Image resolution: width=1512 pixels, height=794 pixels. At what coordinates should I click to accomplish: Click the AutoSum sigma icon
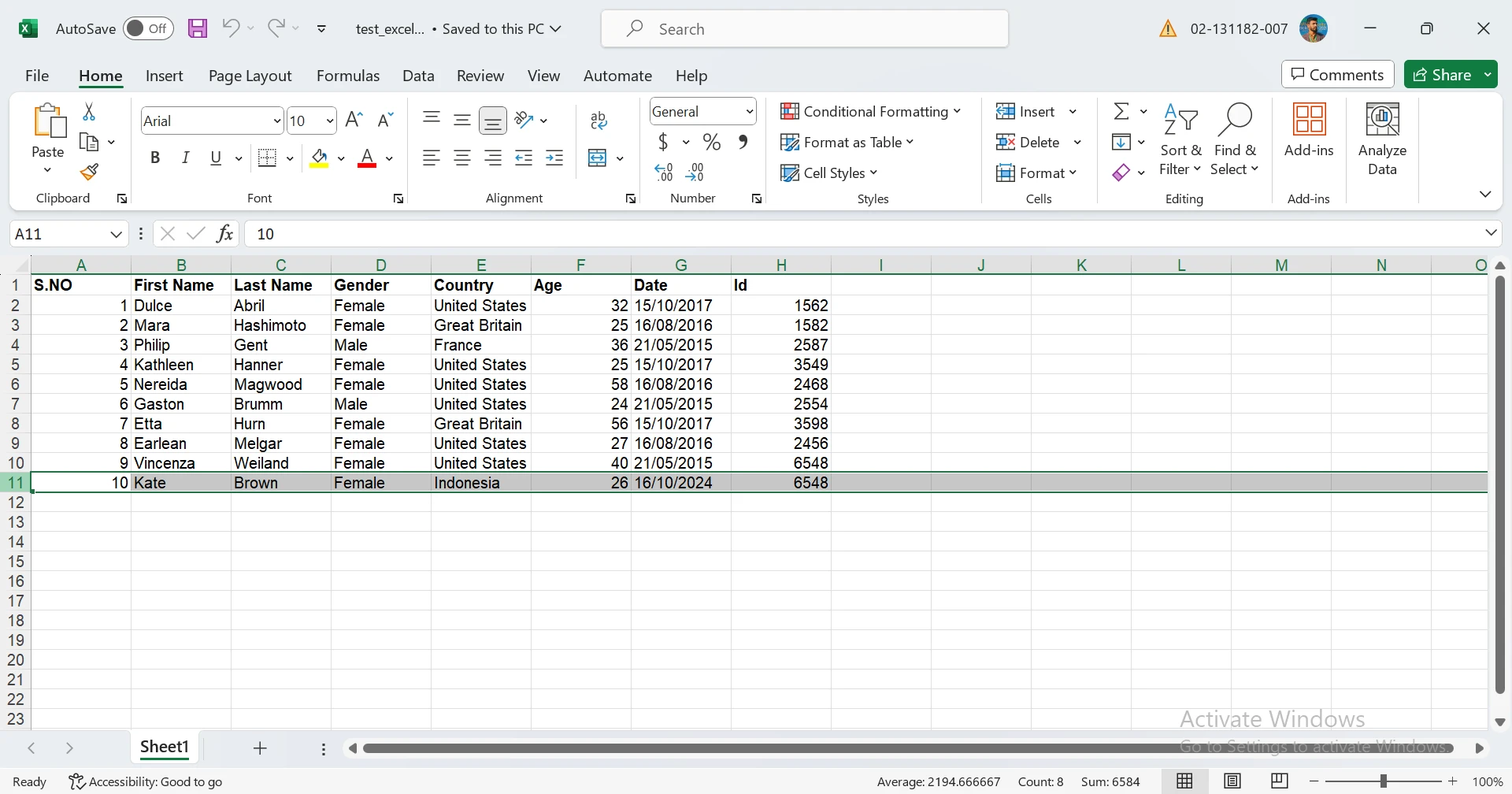1121,112
